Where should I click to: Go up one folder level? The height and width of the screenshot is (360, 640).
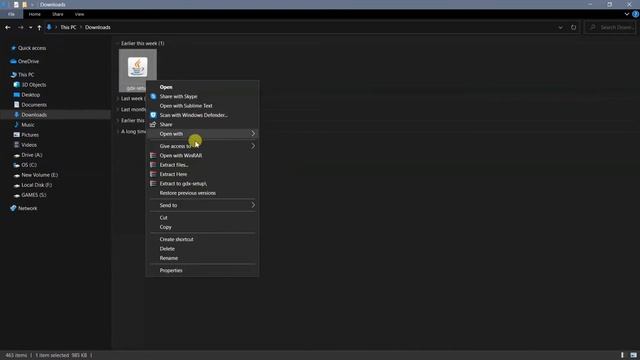click(x=39, y=27)
